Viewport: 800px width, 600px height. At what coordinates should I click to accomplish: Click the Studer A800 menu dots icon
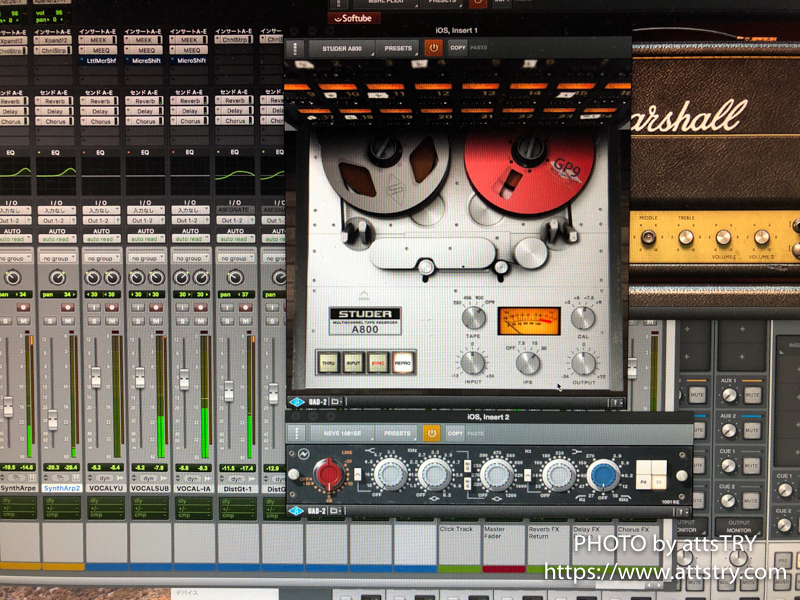coord(298,48)
